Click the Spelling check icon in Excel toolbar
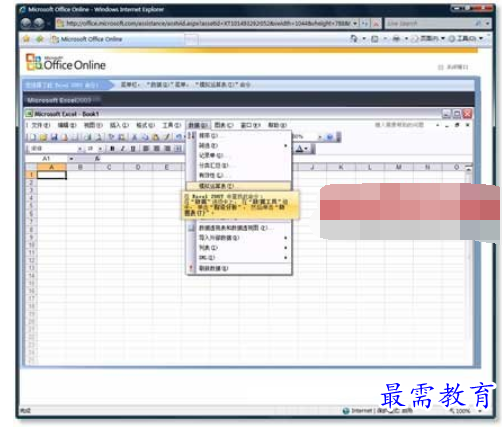This screenshot has width=502, height=427. 112,137
